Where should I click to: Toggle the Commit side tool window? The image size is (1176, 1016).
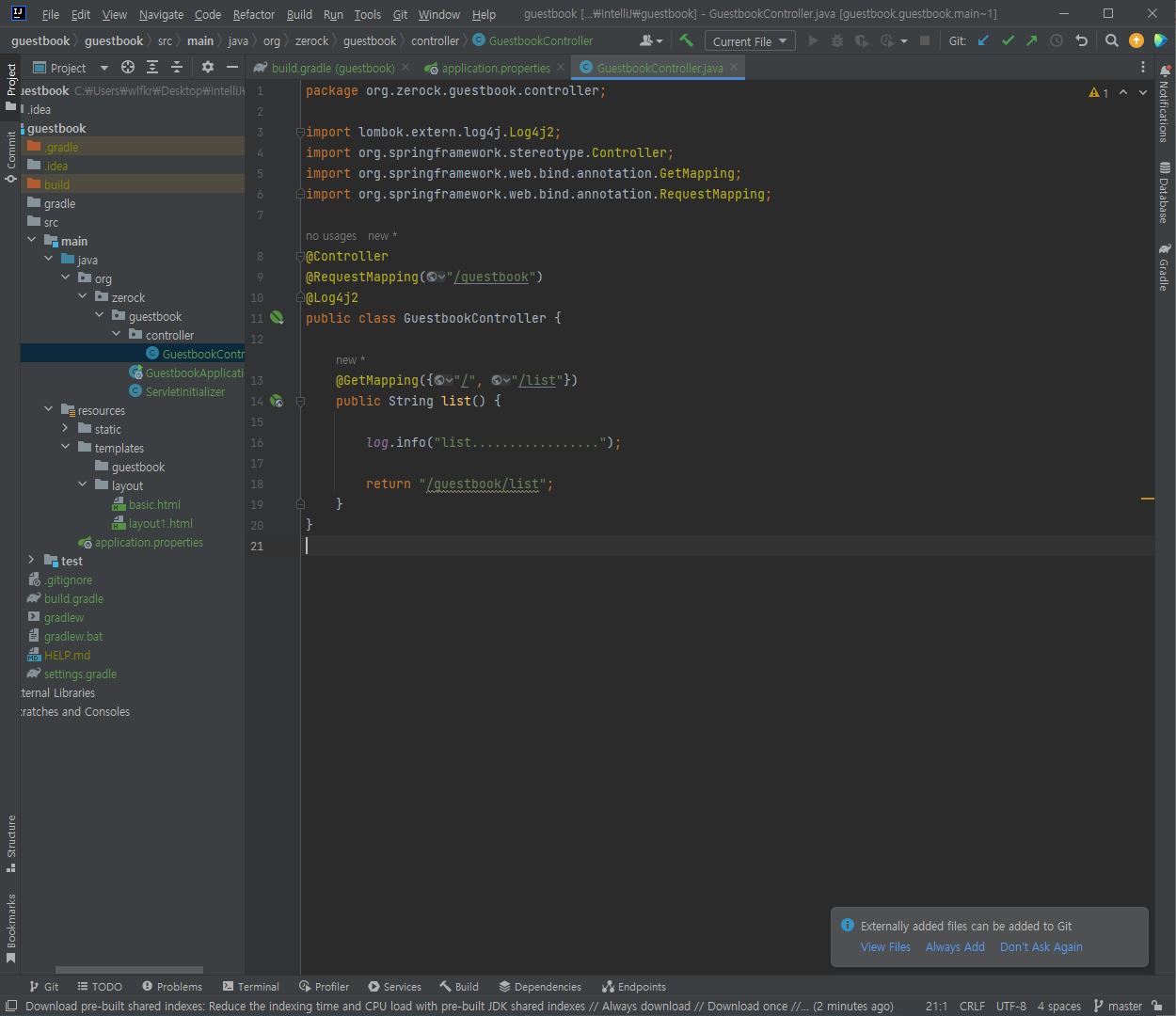(10, 156)
